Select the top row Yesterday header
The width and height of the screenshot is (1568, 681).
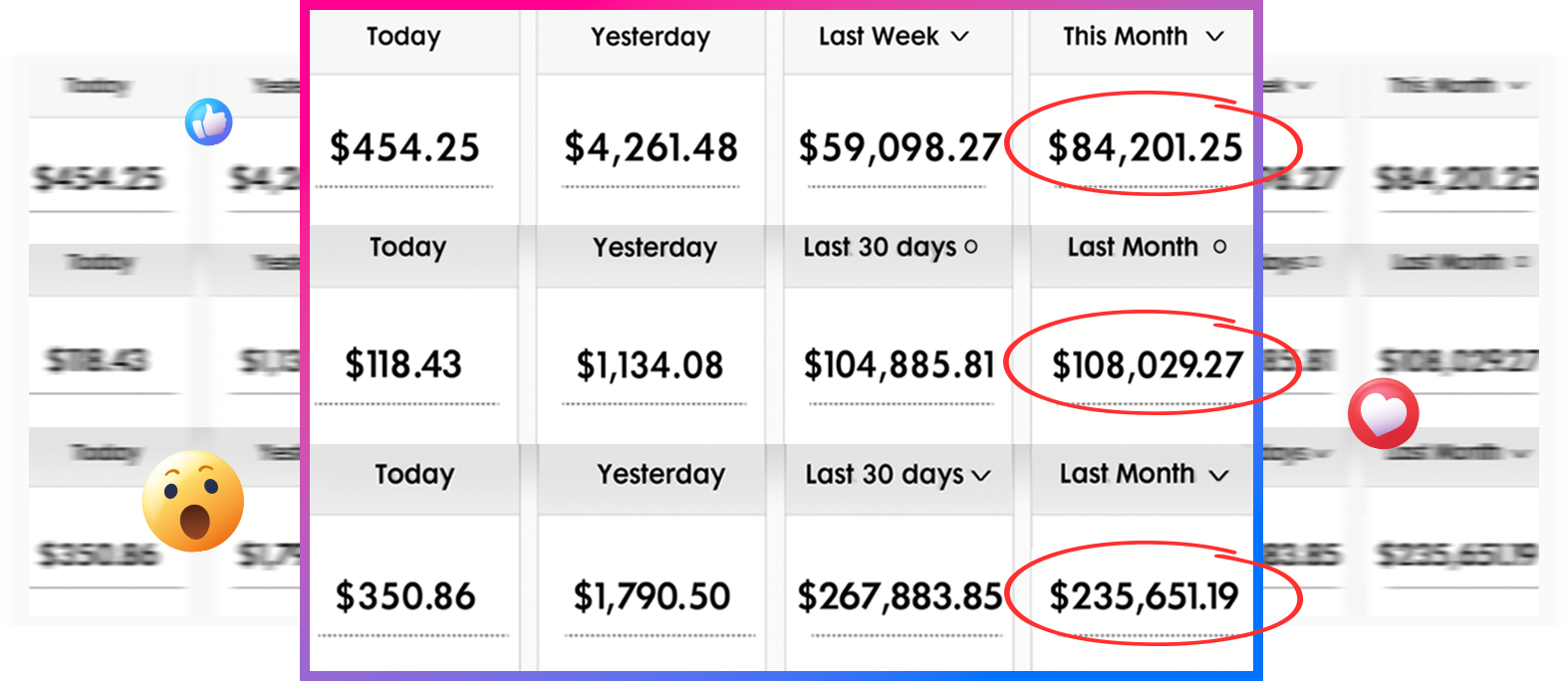click(x=651, y=37)
